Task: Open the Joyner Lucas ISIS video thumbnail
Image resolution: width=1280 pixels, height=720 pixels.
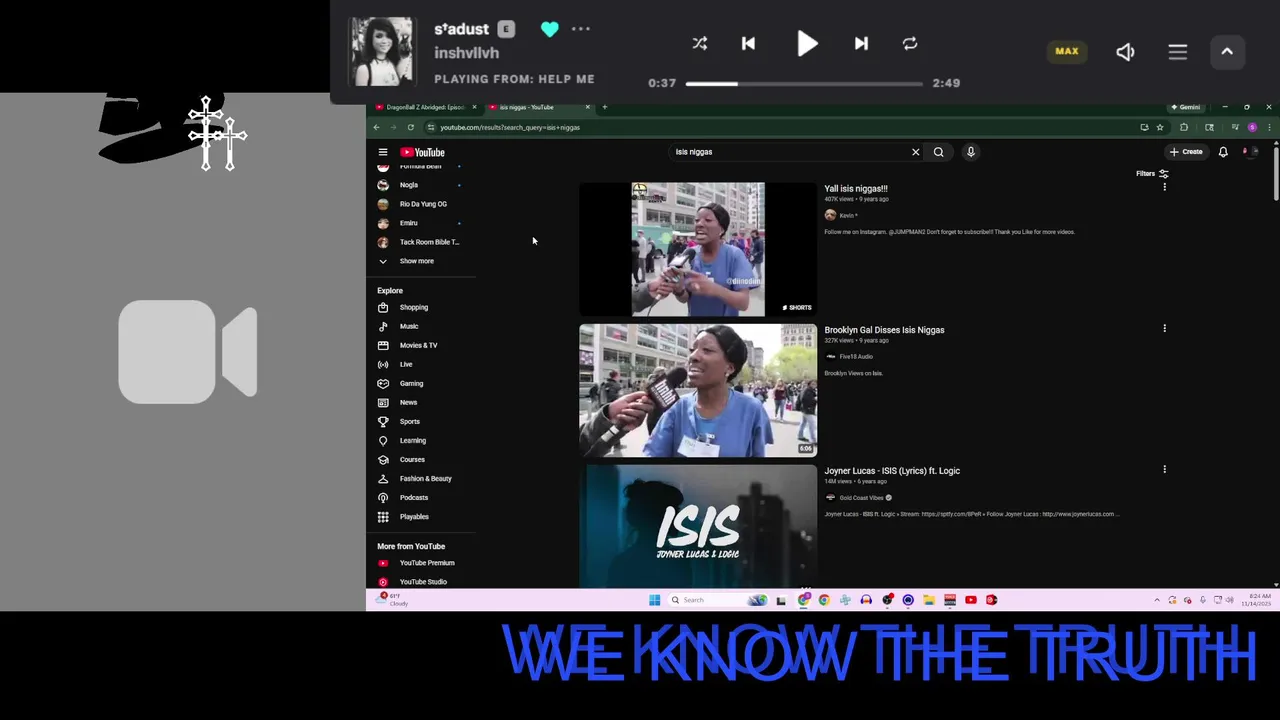Action: click(x=698, y=526)
